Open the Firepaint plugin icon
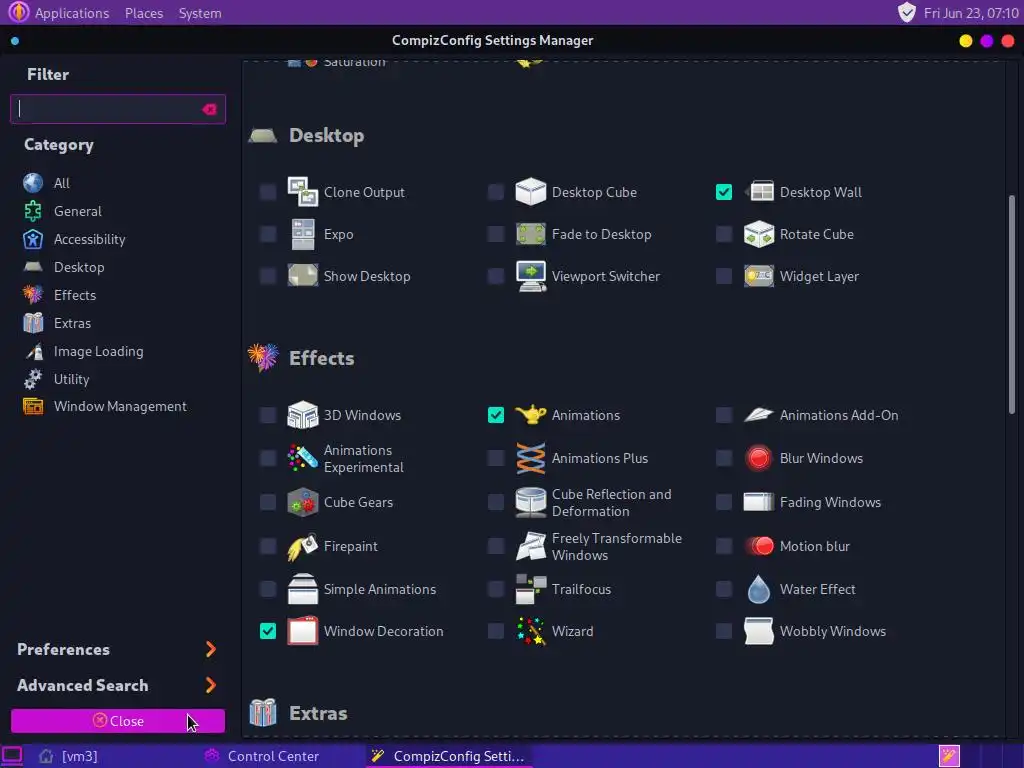 pos(302,546)
